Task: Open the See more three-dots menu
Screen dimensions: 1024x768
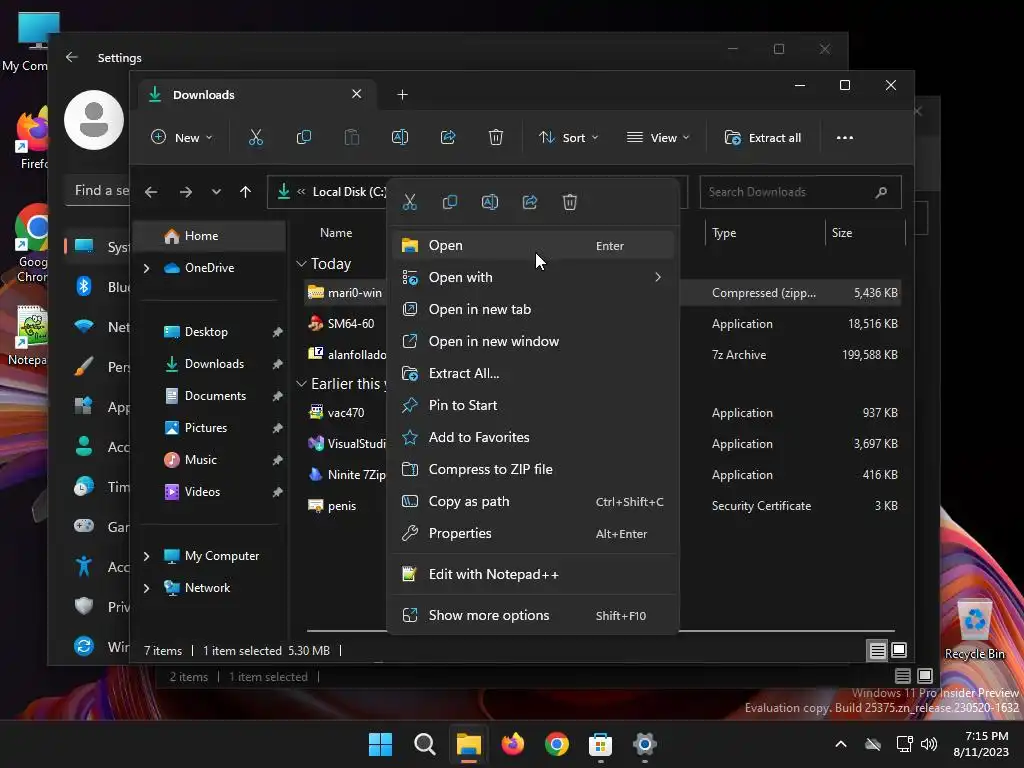Action: tap(844, 138)
